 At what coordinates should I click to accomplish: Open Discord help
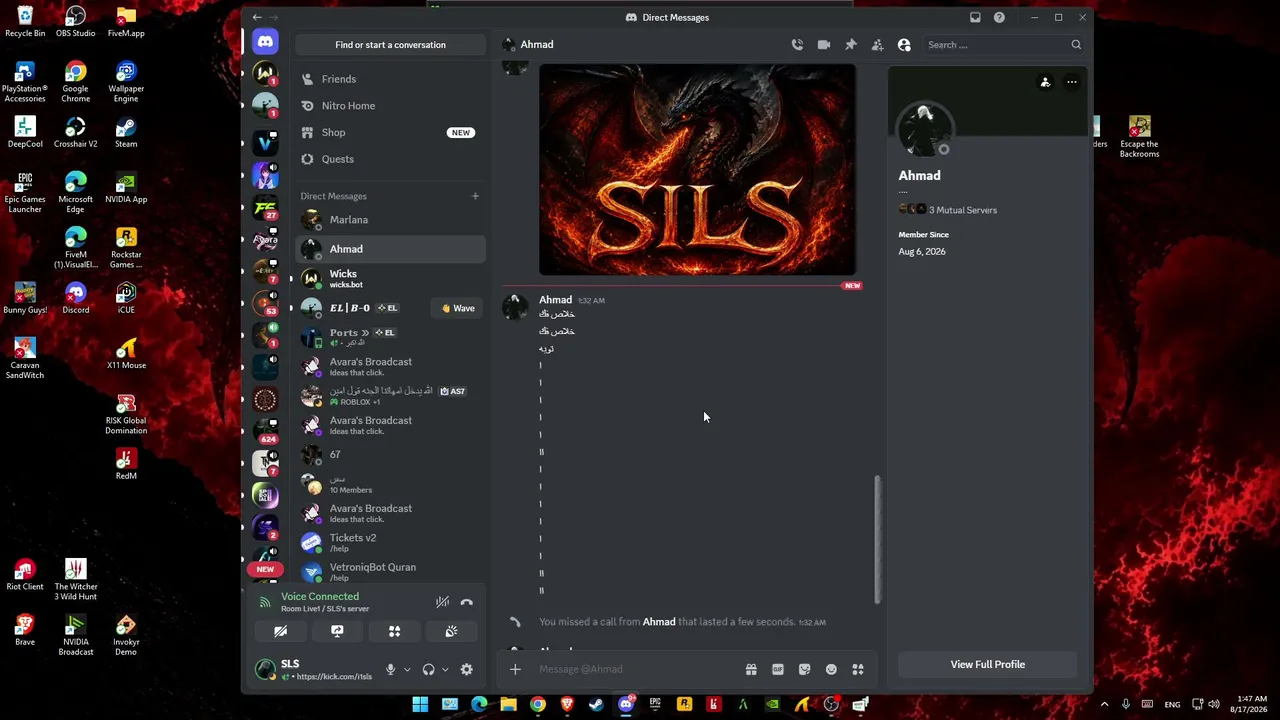pyautogui.click(x=999, y=17)
